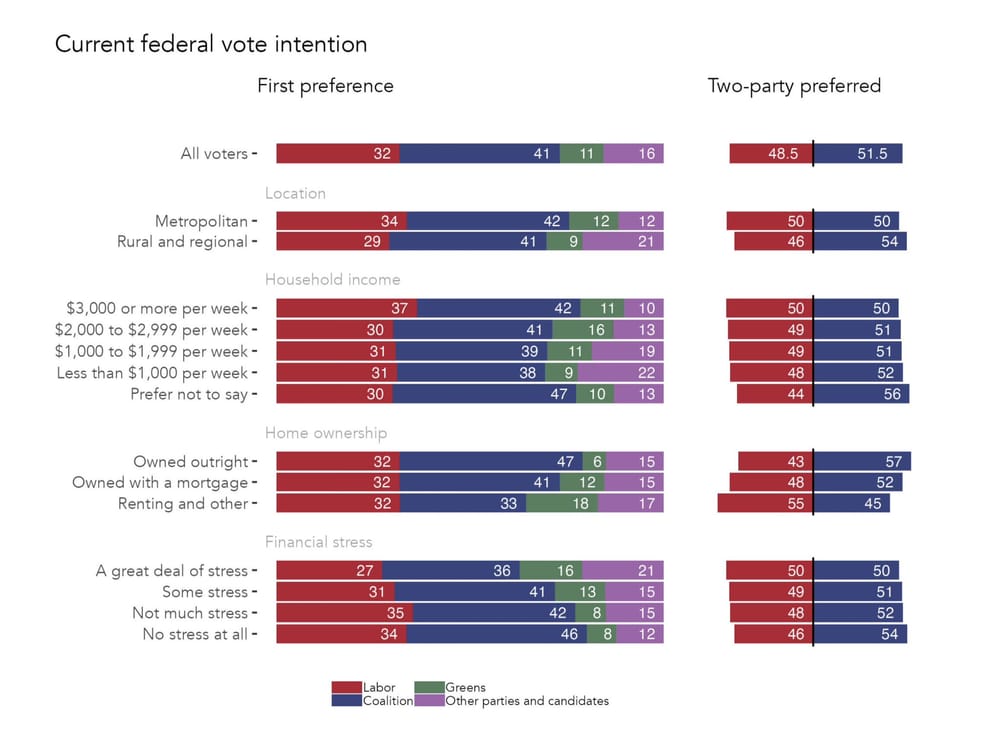Select the 'Metropolitan' row label

pos(201,221)
